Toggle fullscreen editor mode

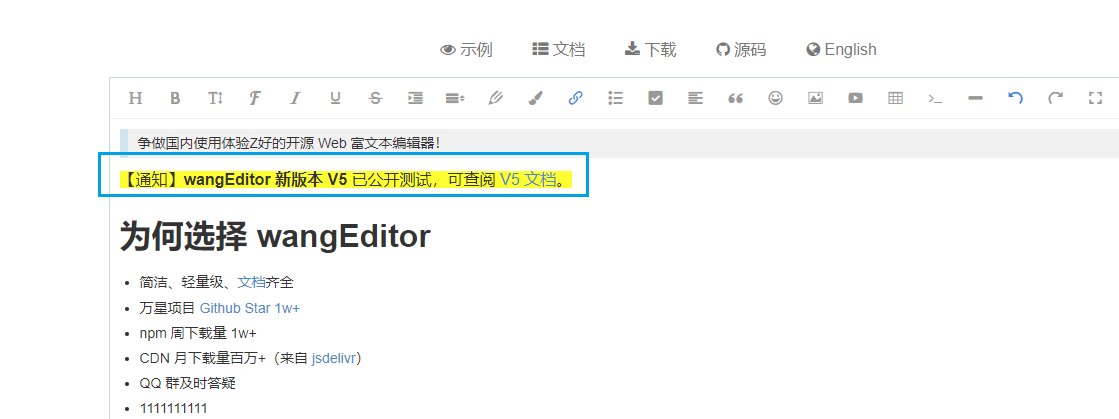[x=1095, y=99]
